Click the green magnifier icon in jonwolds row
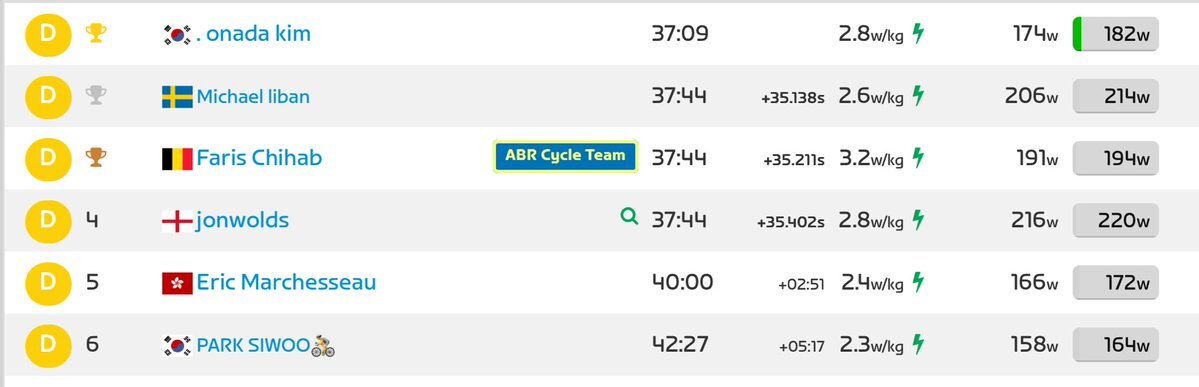 (629, 217)
